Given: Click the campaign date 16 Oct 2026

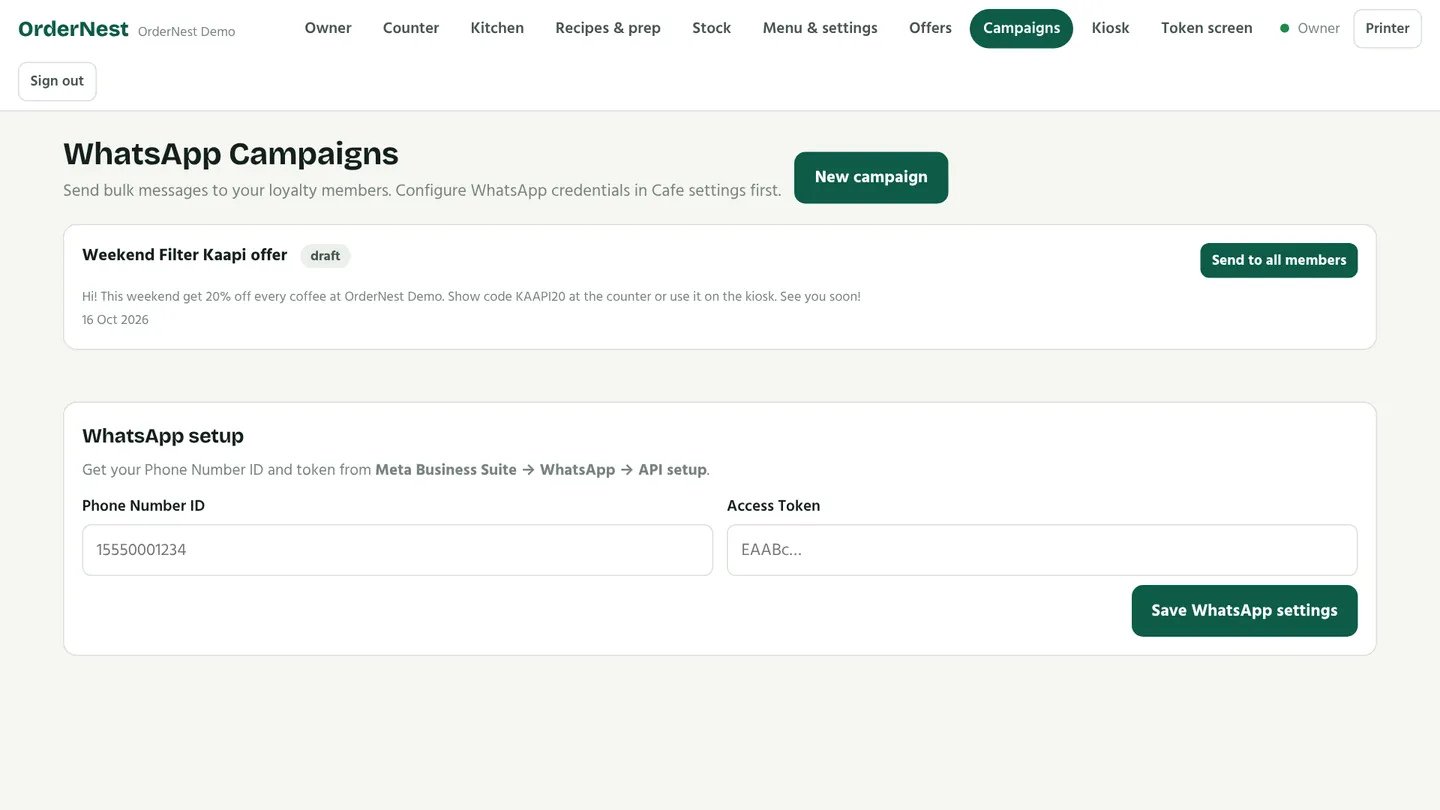Looking at the screenshot, I should click(115, 320).
